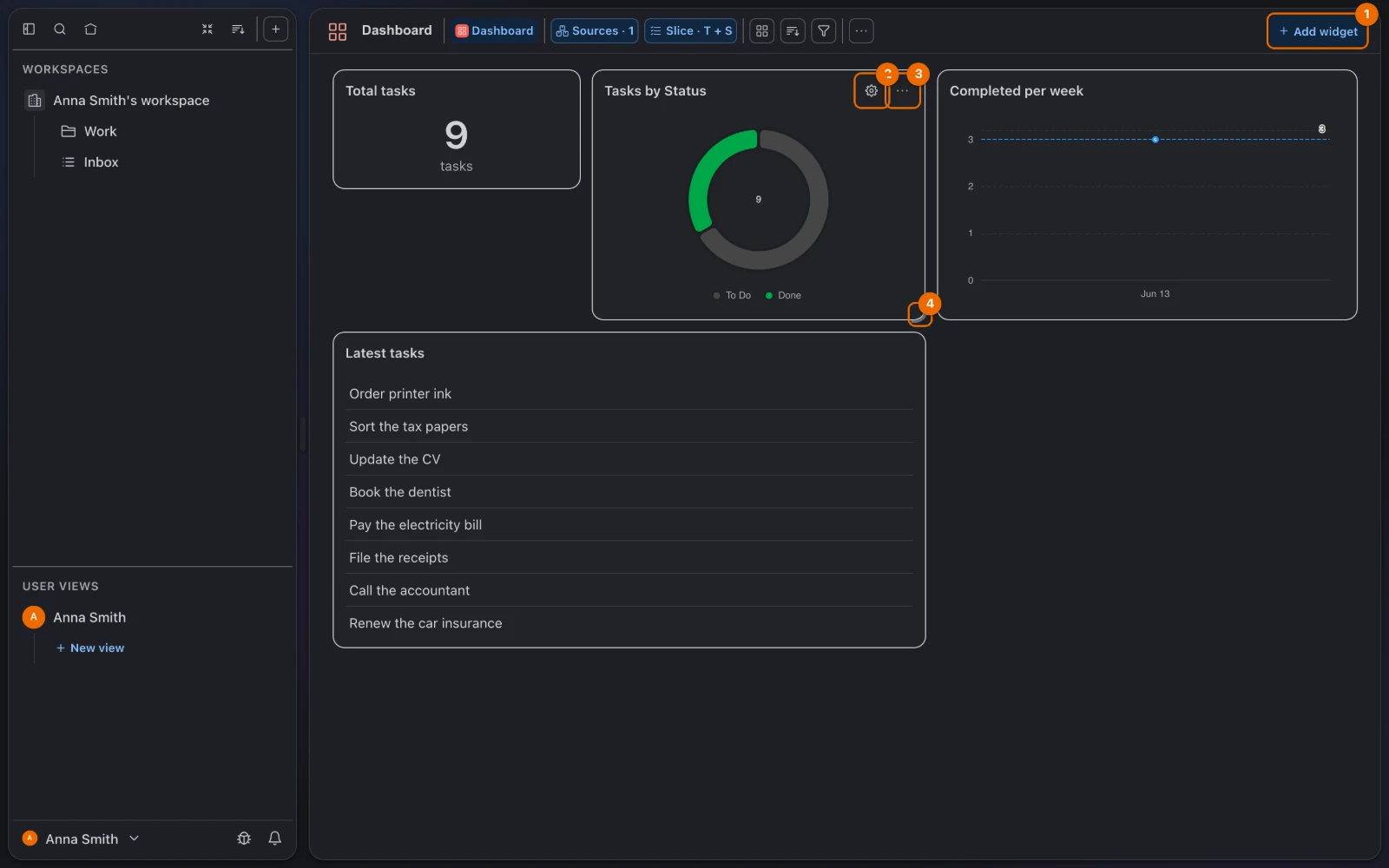Open the Dashboard view chip

494,31
